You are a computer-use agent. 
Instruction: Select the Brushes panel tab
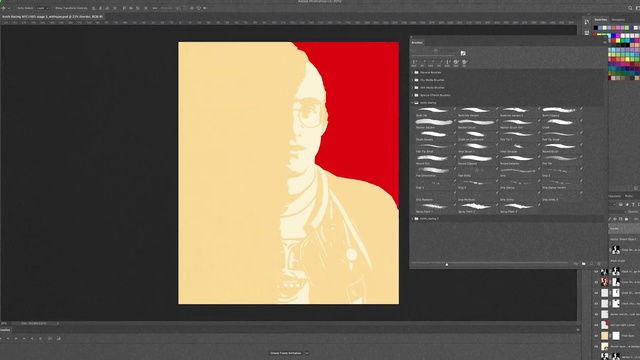tap(417, 42)
